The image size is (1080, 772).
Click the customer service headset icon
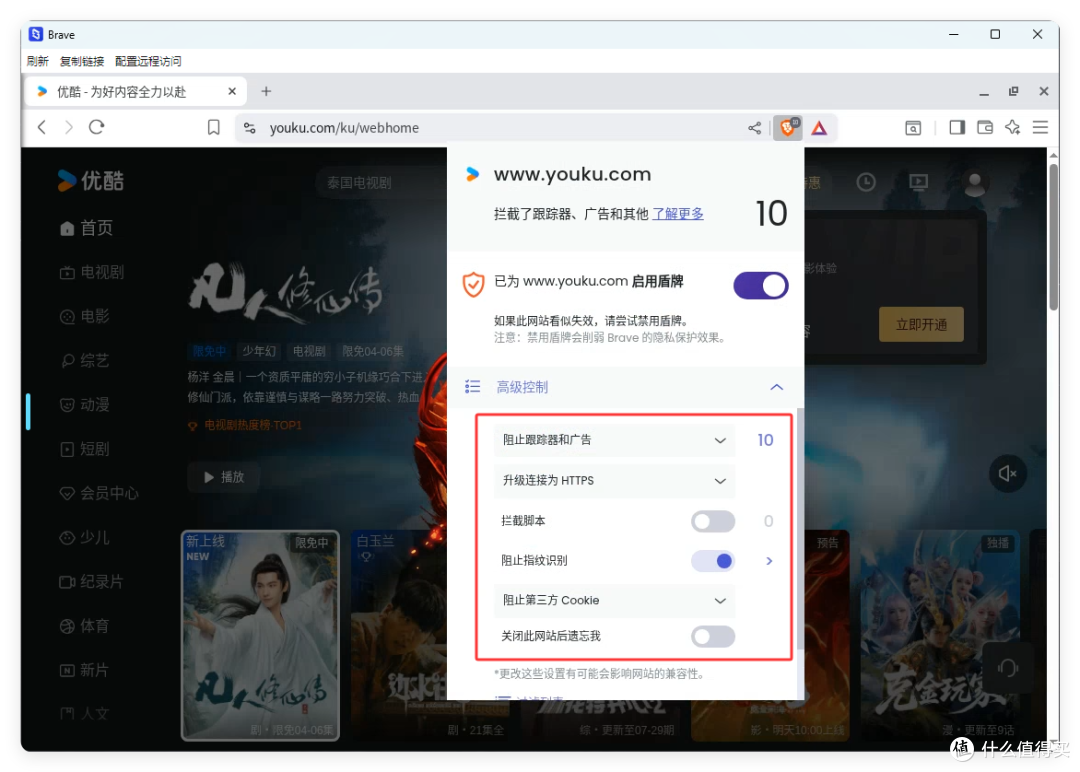[1007, 667]
